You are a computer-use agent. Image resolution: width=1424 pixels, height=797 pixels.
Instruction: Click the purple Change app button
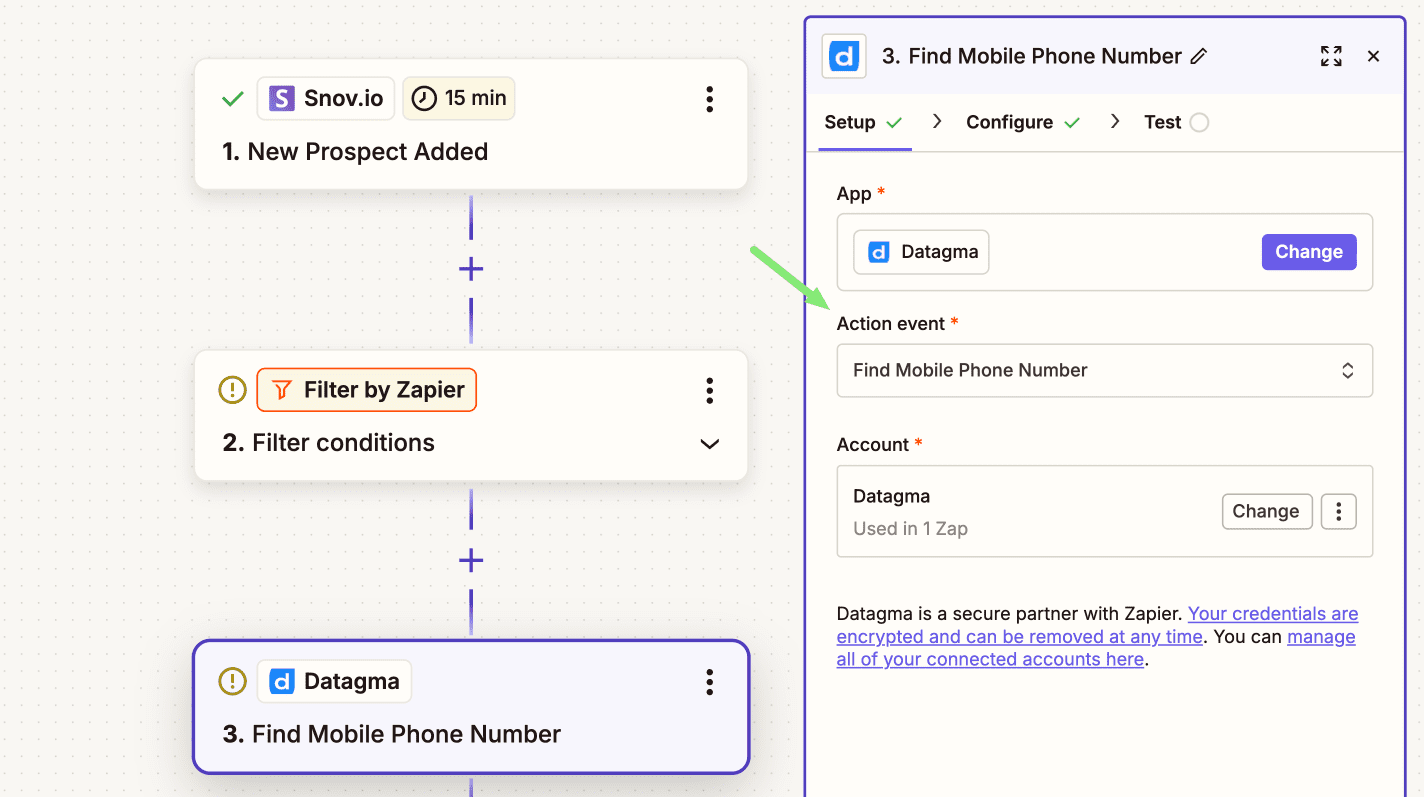coord(1308,252)
